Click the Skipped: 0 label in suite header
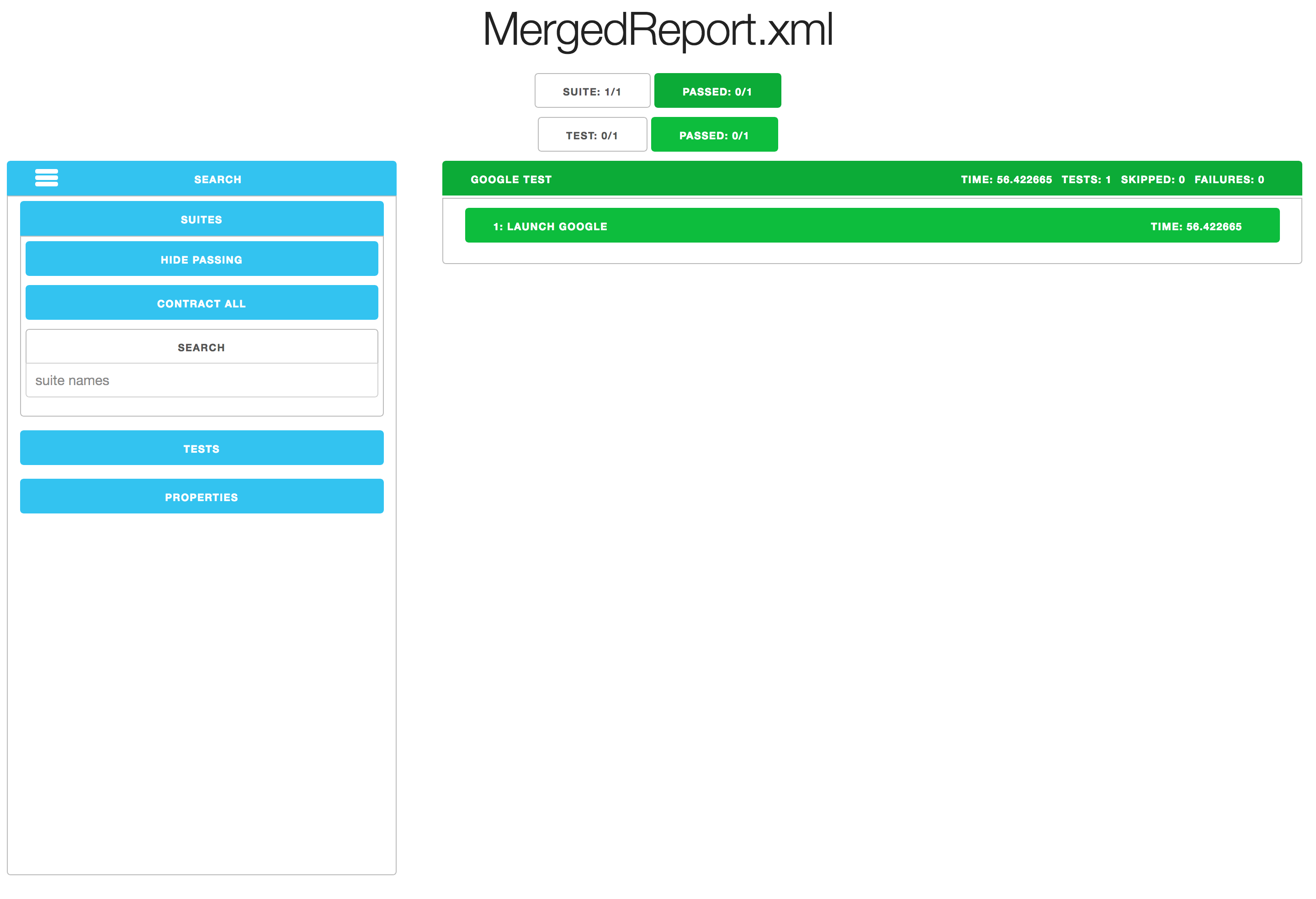This screenshot has height=899, width=1316. tap(1152, 180)
